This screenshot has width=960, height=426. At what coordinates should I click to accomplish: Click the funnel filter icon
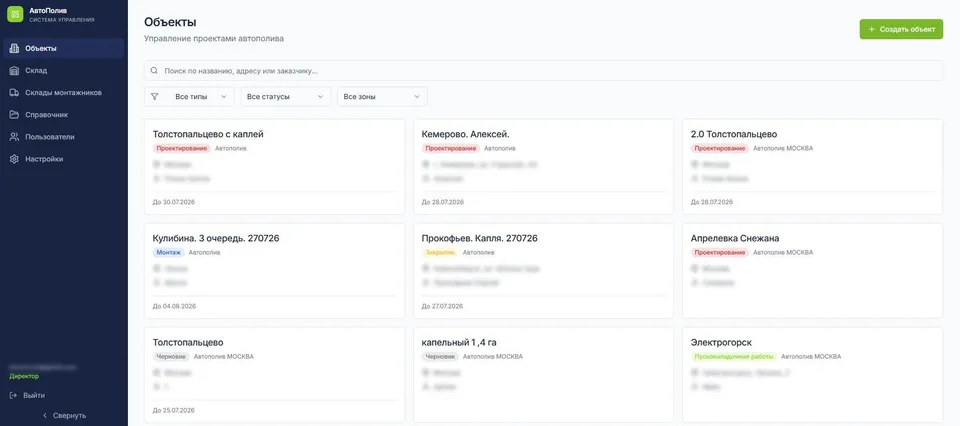pos(154,96)
